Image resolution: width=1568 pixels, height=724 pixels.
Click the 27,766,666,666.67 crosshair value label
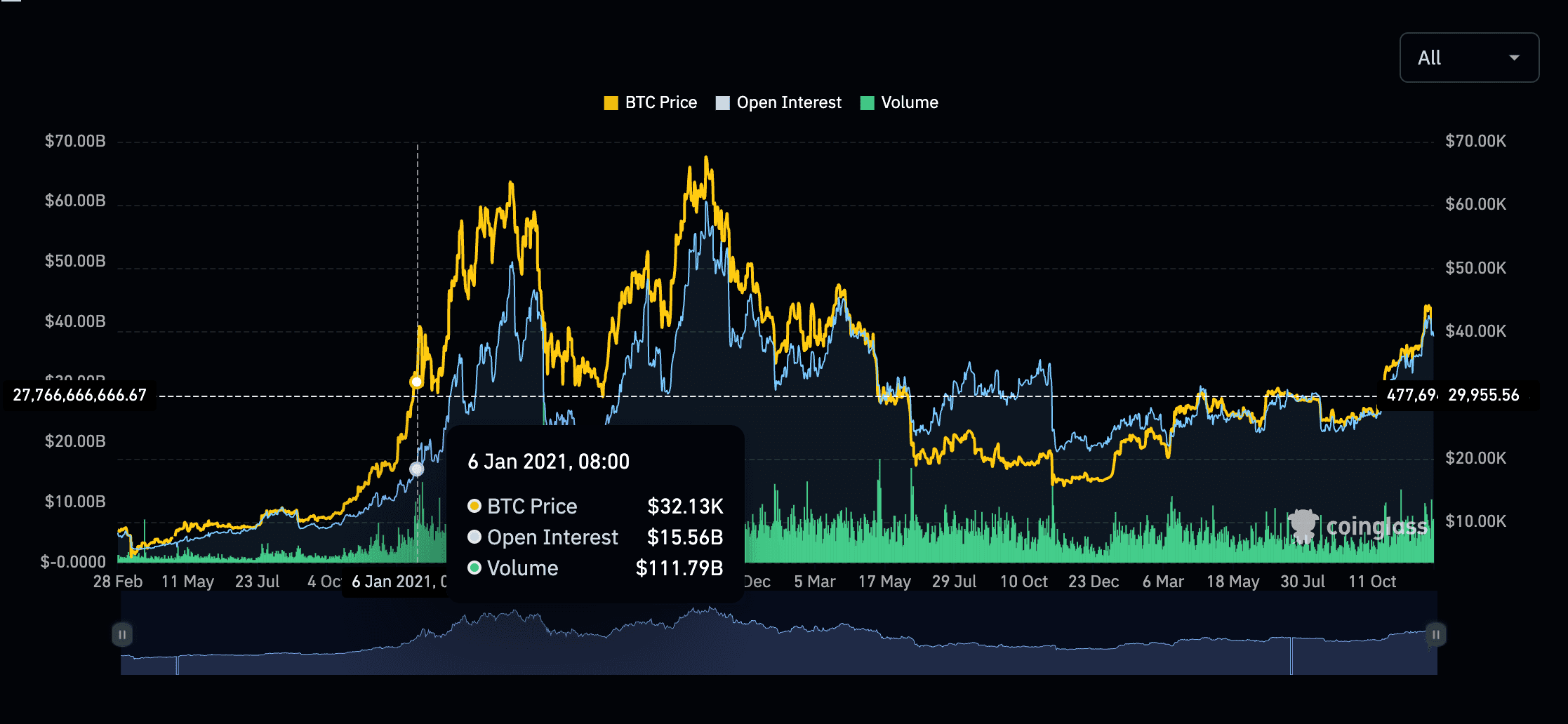click(x=80, y=396)
